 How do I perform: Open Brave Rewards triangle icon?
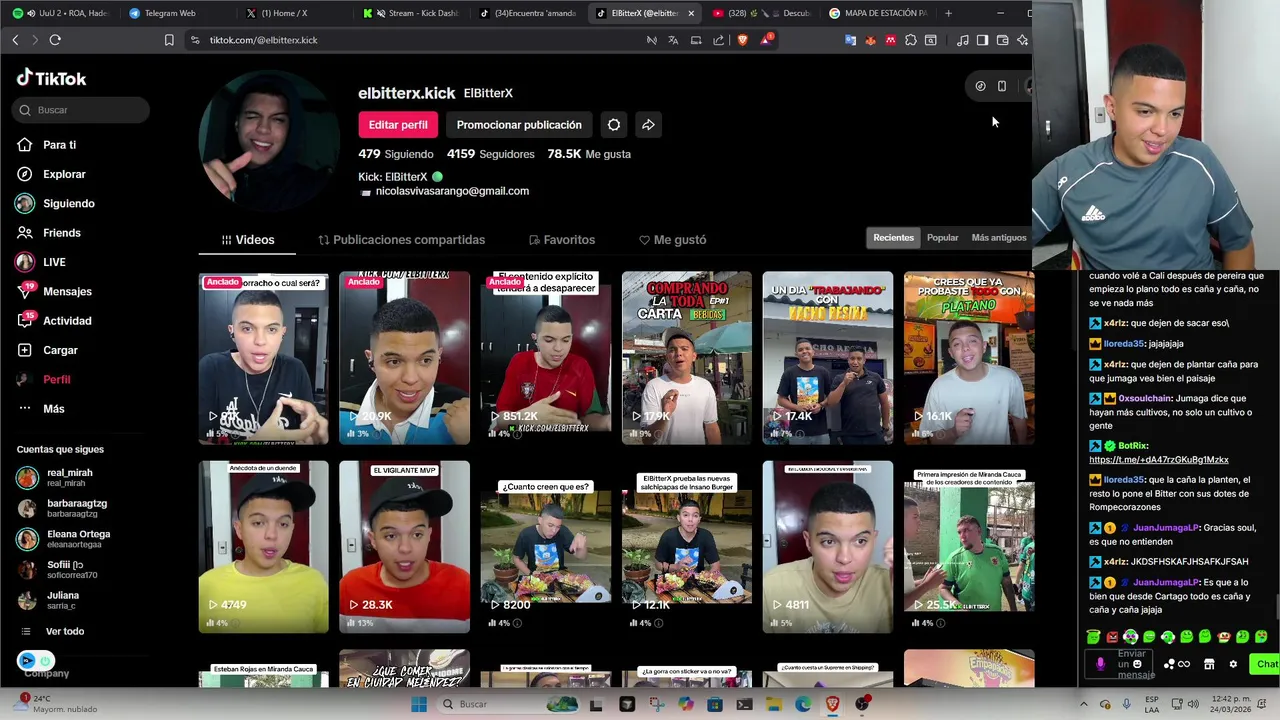click(766, 40)
